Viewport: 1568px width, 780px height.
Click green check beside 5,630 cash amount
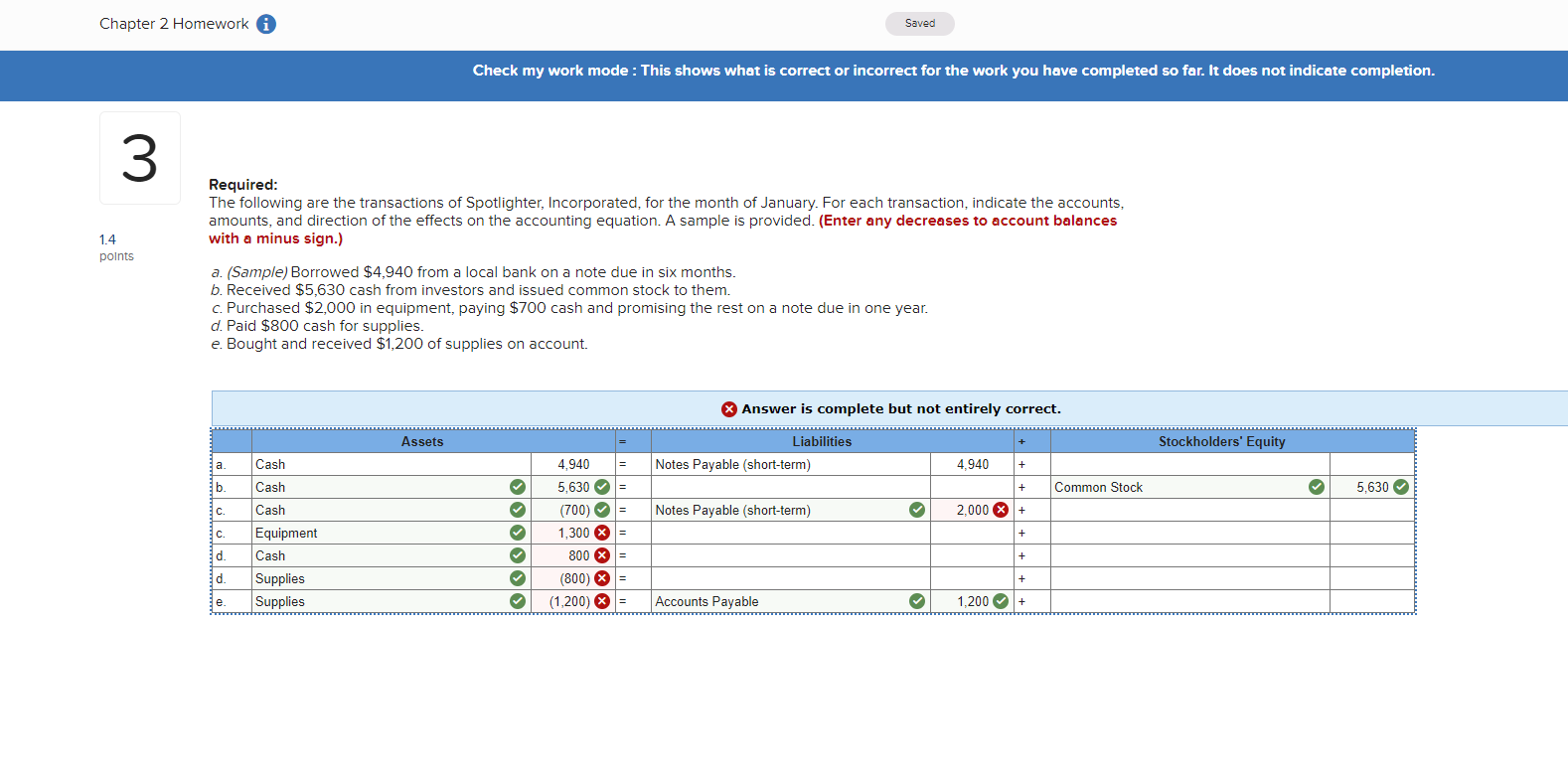coord(602,487)
